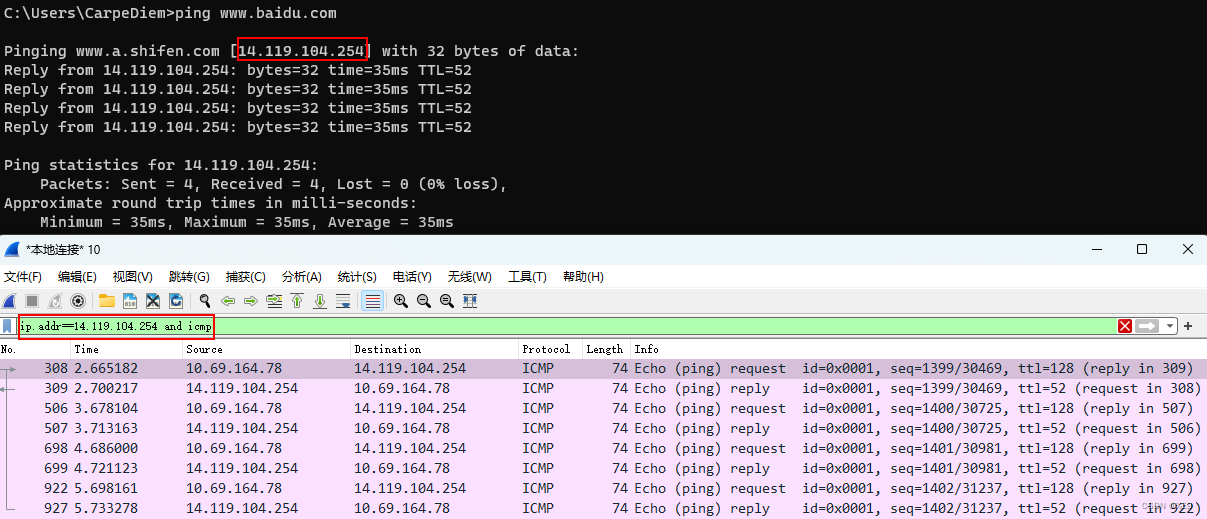Screen dimensions: 1207x519
Task: Select packet 698 echo request row
Action: [x=603, y=449]
